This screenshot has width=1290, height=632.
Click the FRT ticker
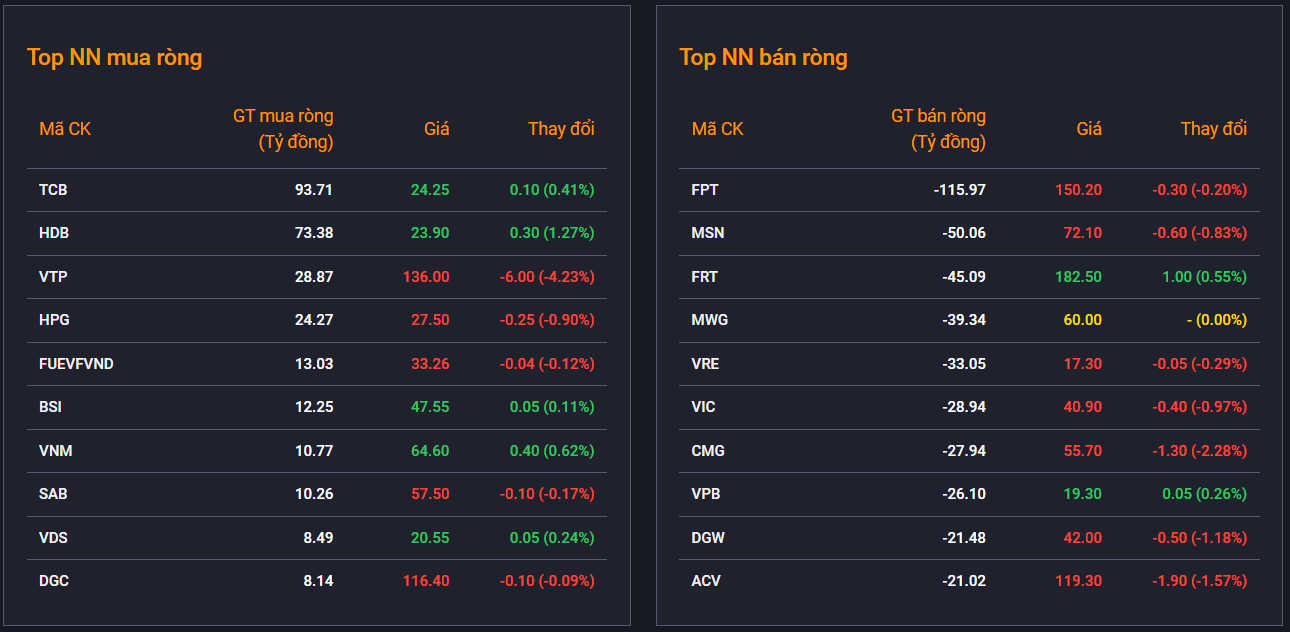pos(705,277)
